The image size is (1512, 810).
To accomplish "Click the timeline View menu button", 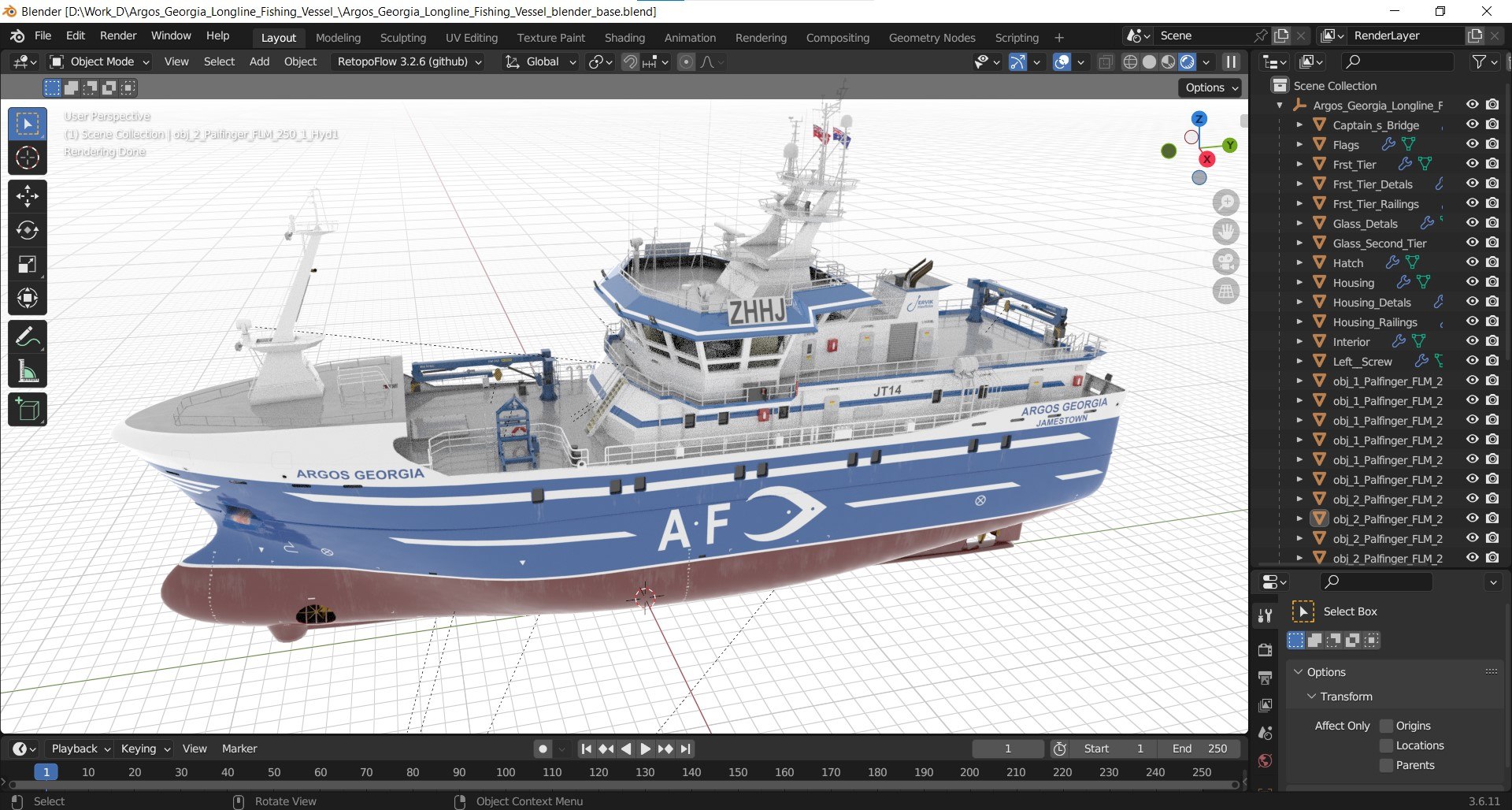I will pyautogui.click(x=195, y=749).
